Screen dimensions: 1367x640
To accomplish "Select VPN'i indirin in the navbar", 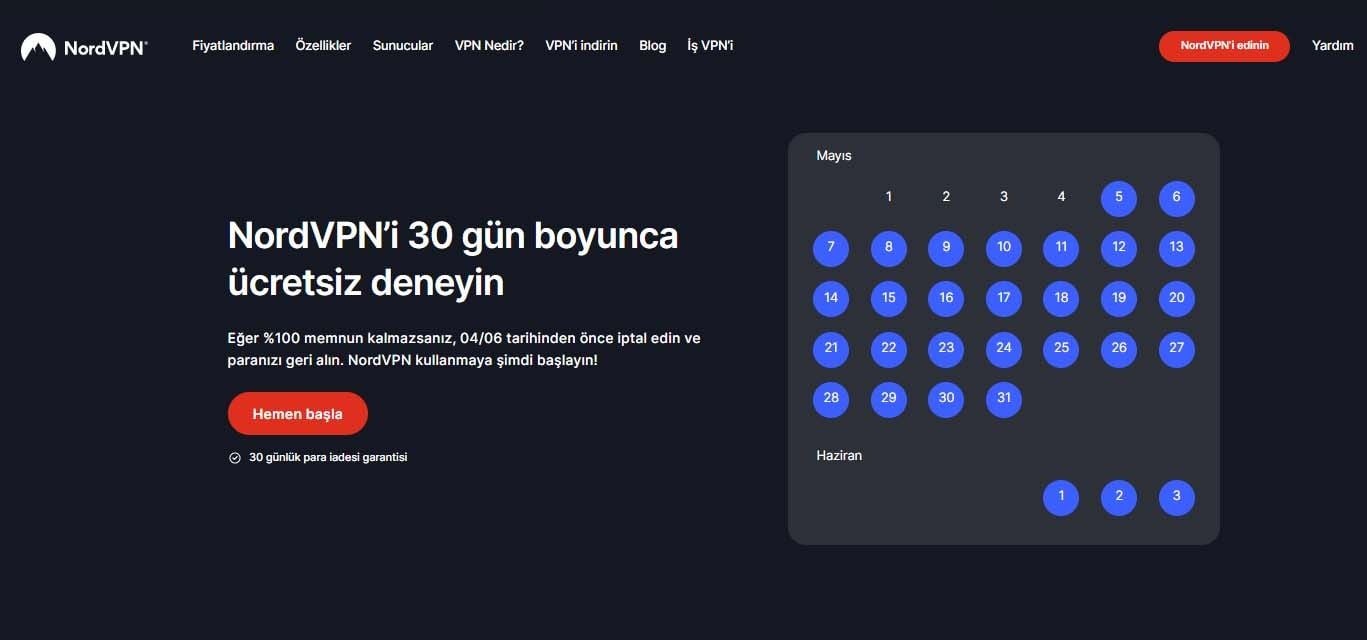I will (x=581, y=46).
